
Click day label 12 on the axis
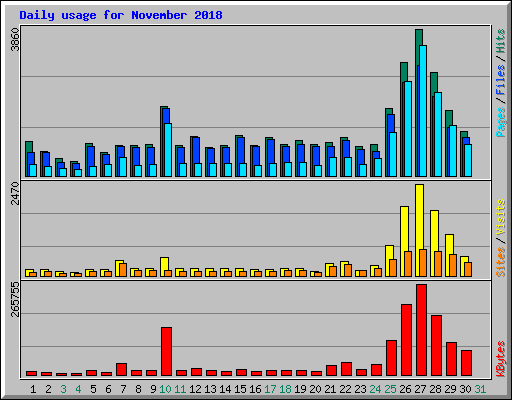click(195, 389)
